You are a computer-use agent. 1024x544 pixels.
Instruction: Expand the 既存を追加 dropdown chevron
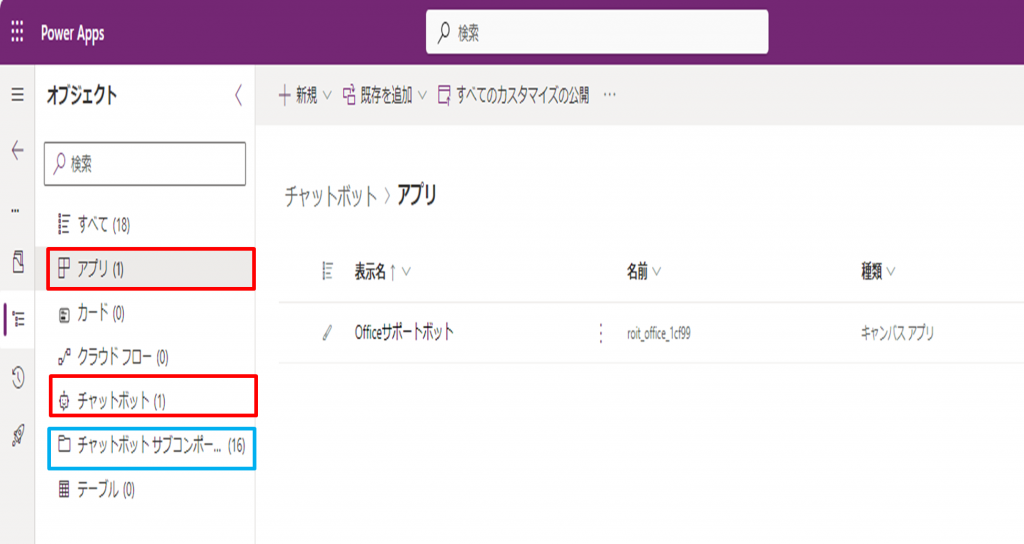423,95
